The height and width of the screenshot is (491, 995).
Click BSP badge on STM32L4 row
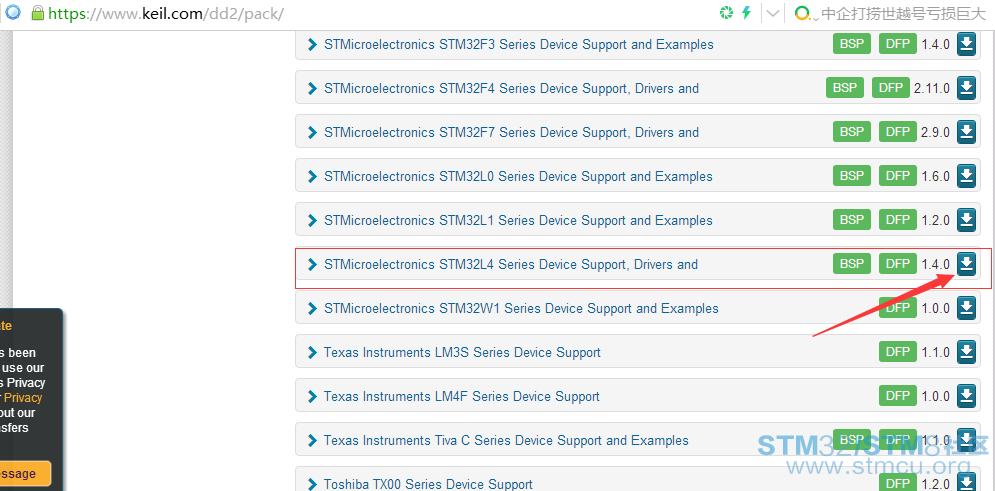[x=852, y=264]
